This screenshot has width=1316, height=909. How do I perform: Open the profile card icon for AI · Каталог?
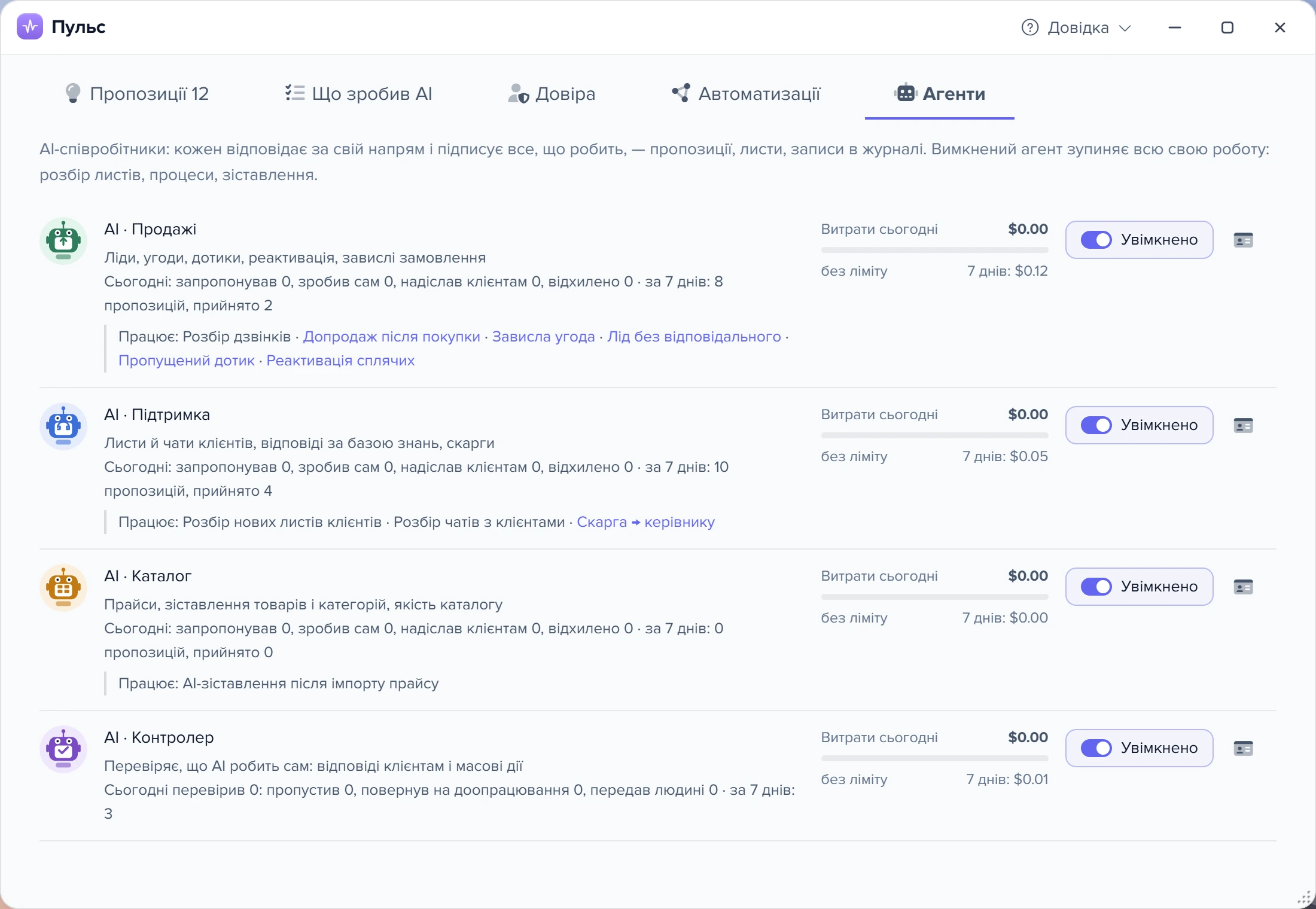tap(1243, 587)
